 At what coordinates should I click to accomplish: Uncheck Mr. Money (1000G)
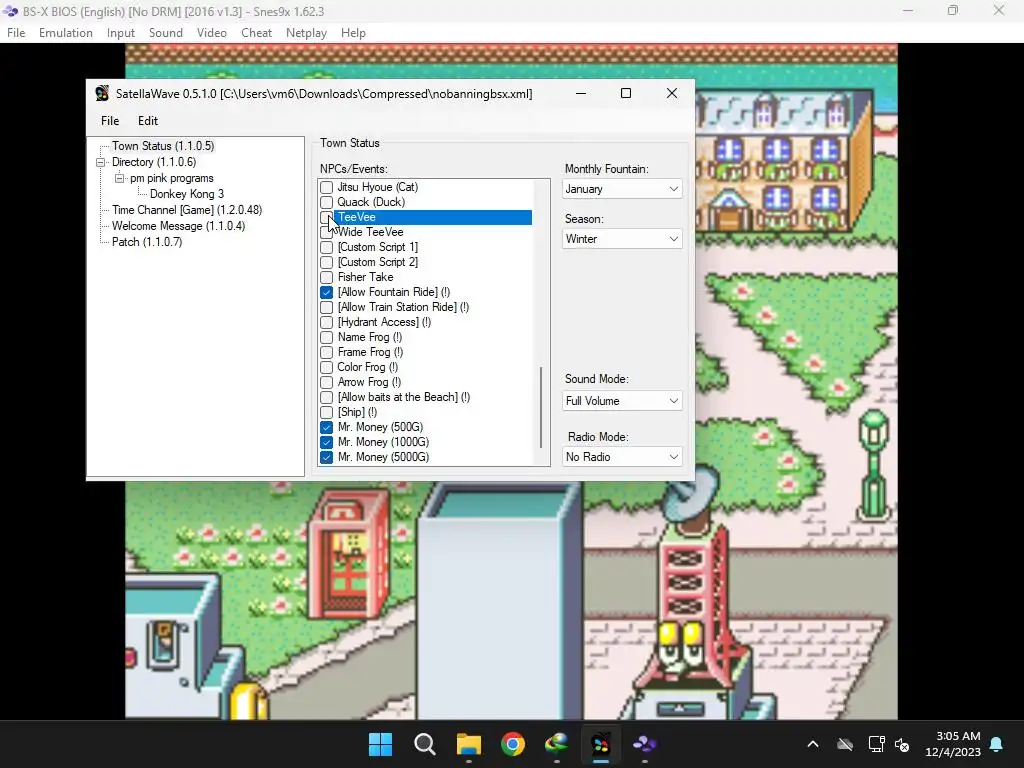[327, 443]
